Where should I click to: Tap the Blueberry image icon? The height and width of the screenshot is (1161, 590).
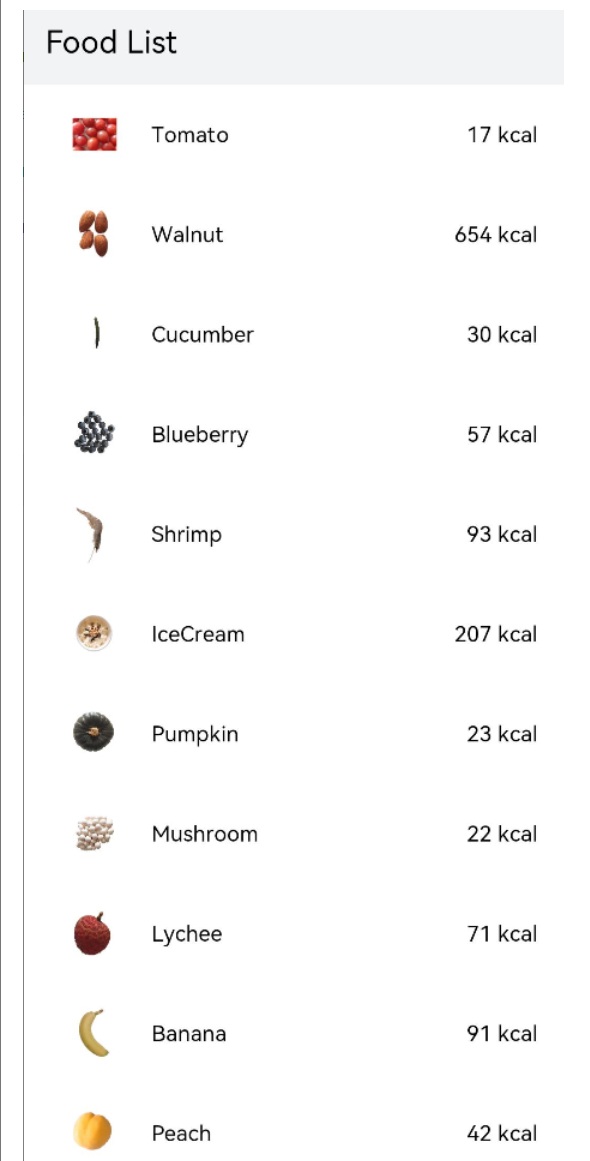pyautogui.click(x=94, y=433)
